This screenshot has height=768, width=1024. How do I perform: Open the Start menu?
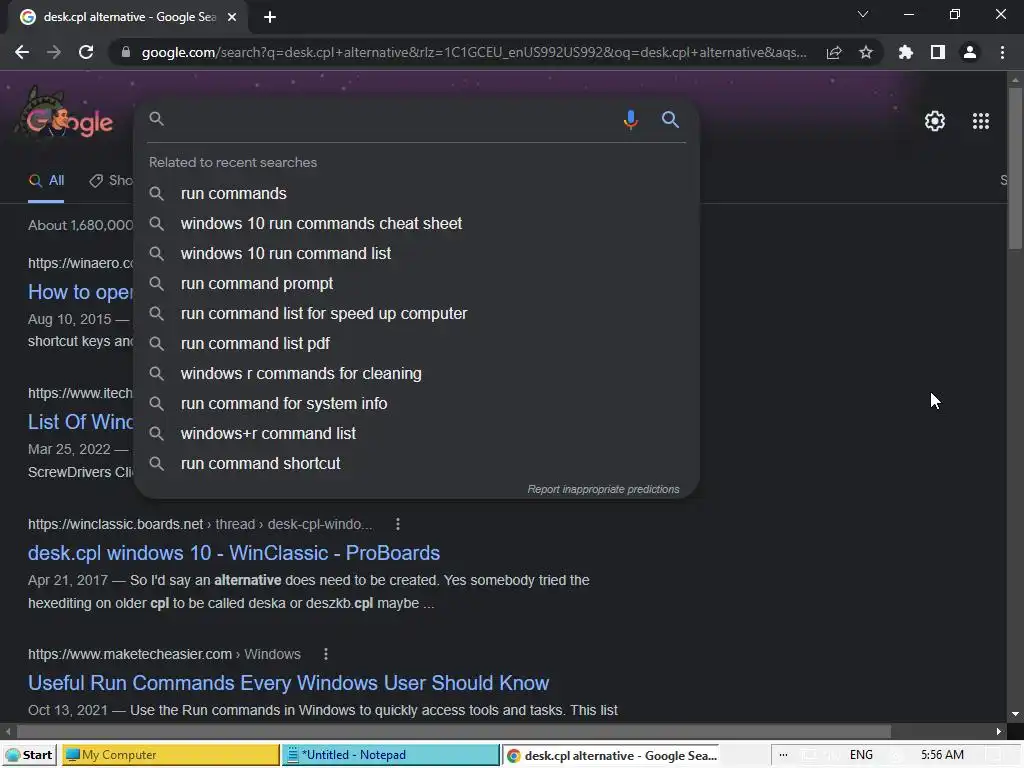coord(29,755)
